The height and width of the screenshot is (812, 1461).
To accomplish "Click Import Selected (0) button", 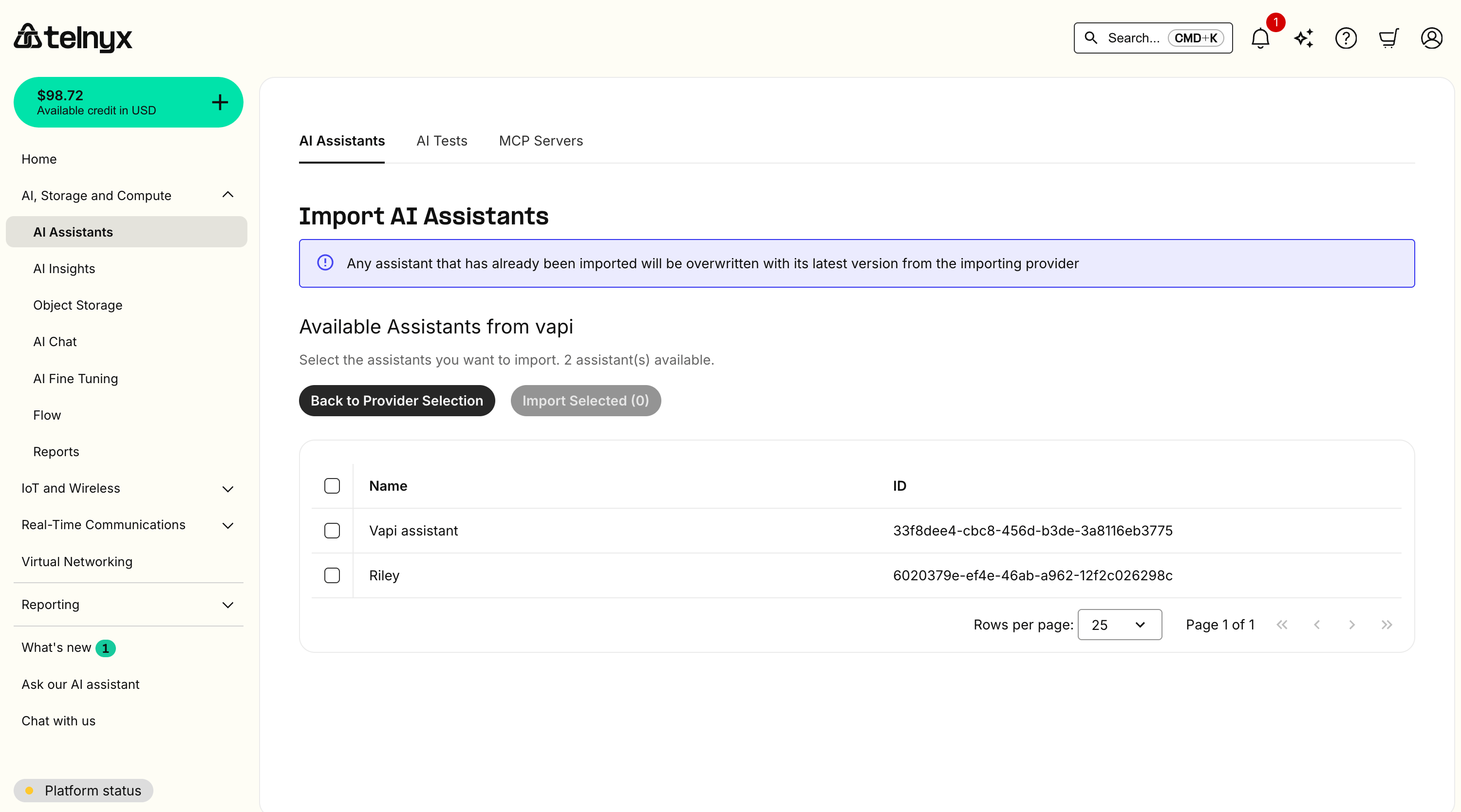I will pyautogui.click(x=585, y=400).
